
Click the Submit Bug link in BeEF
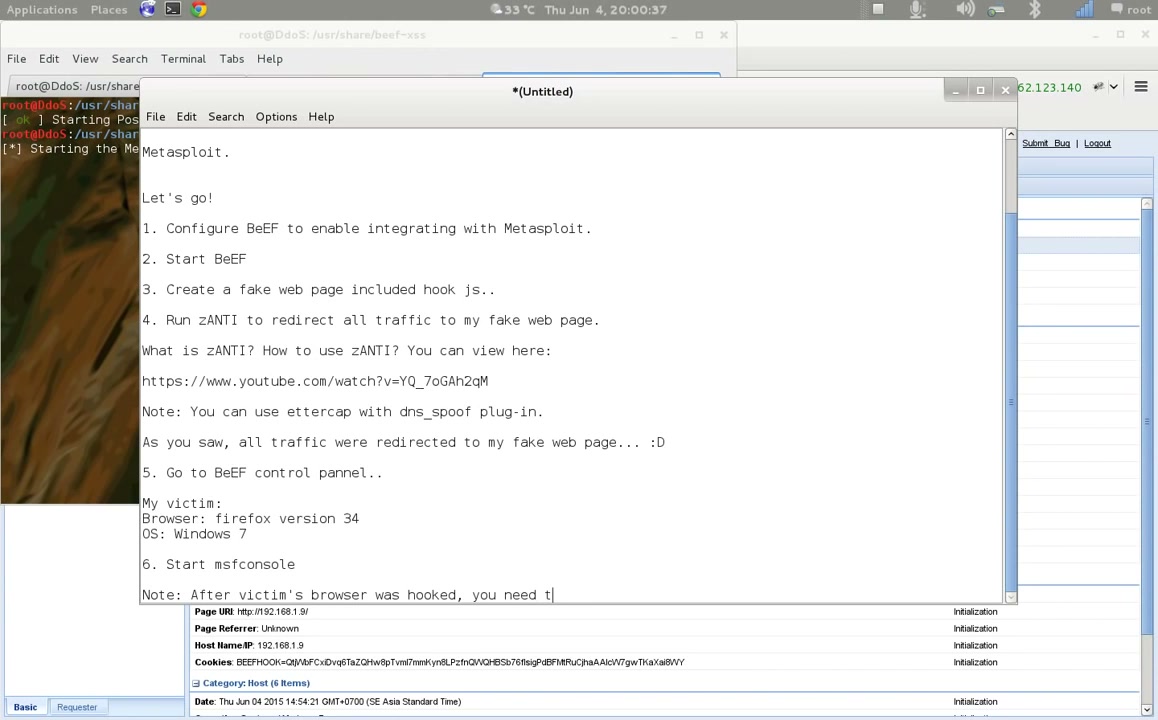(1046, 143)
